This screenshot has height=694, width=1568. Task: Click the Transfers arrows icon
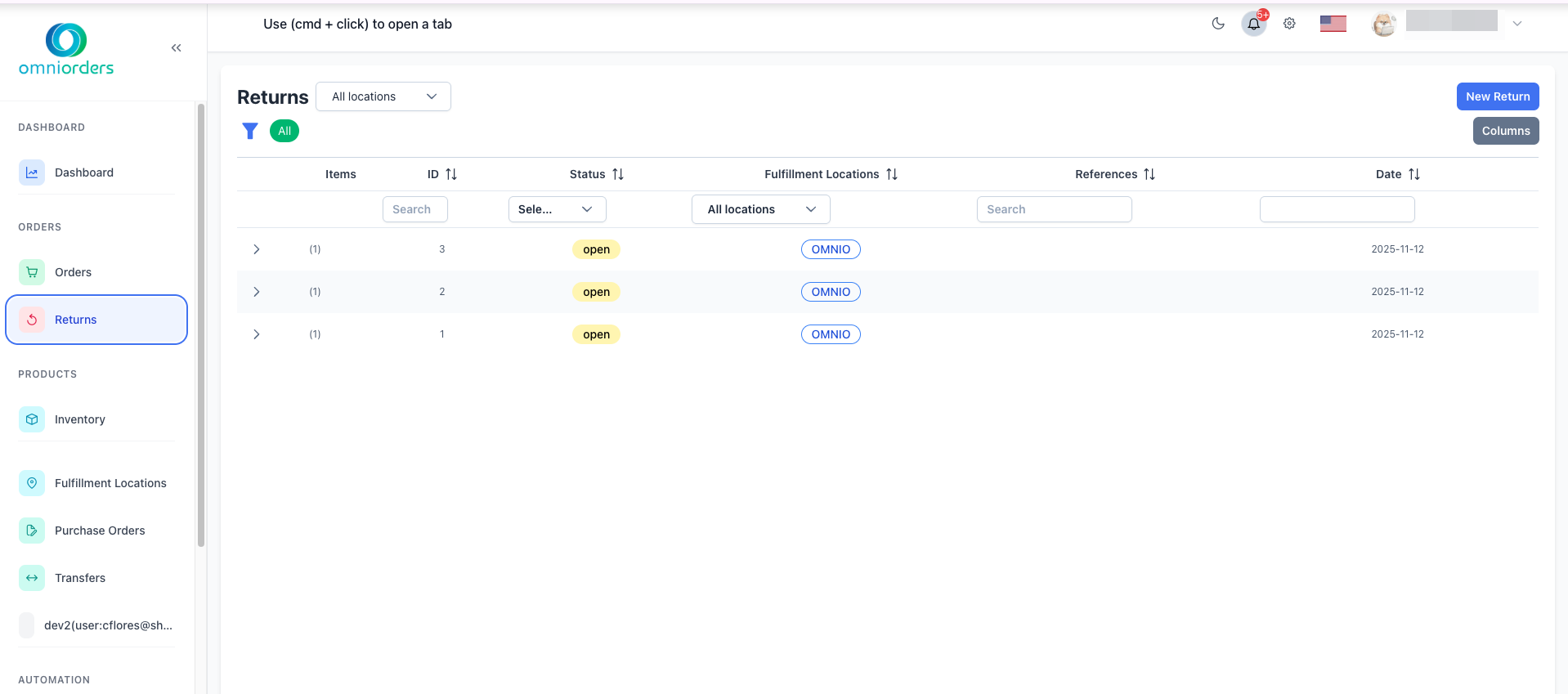pyautogui.click(x=32, y=578)
